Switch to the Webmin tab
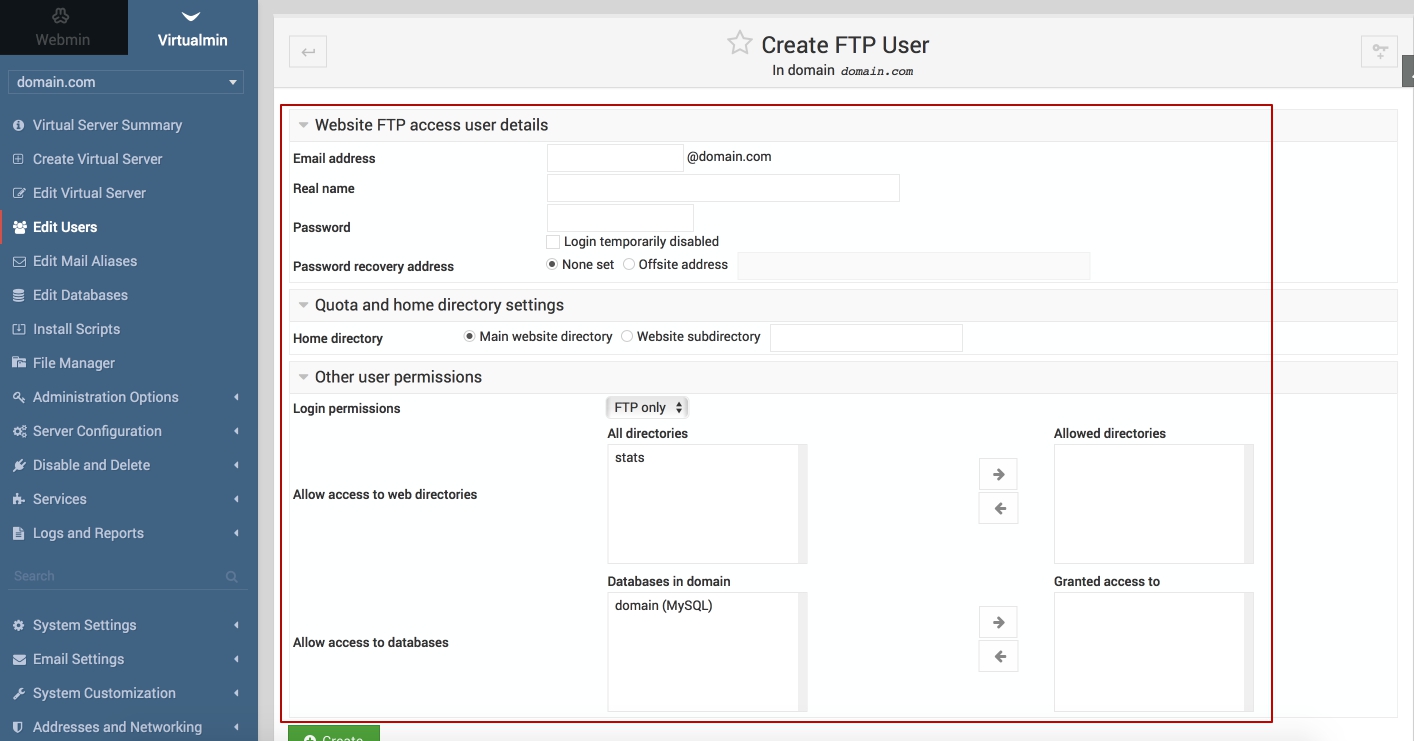Image resolution: width=1414 pixels, height=741 pixels. 63,28
